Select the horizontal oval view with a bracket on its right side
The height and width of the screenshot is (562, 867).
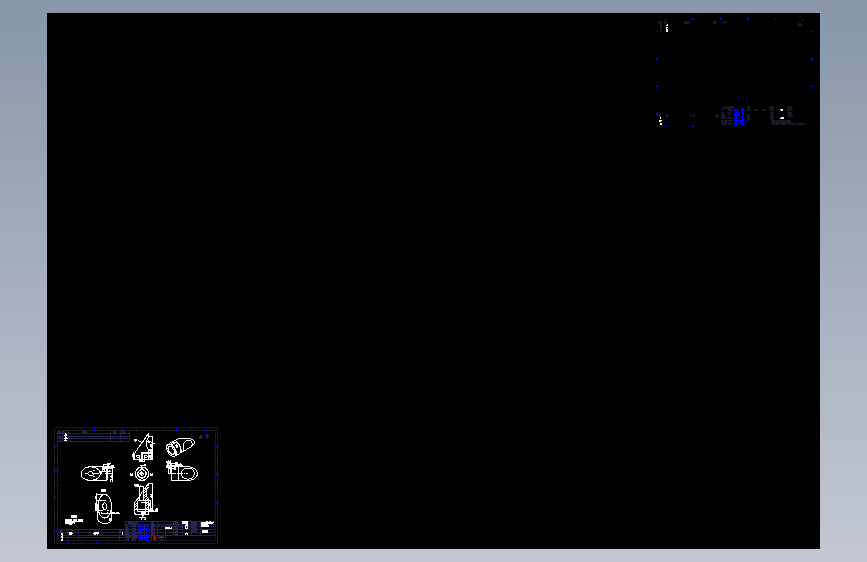tap(98, 473)
